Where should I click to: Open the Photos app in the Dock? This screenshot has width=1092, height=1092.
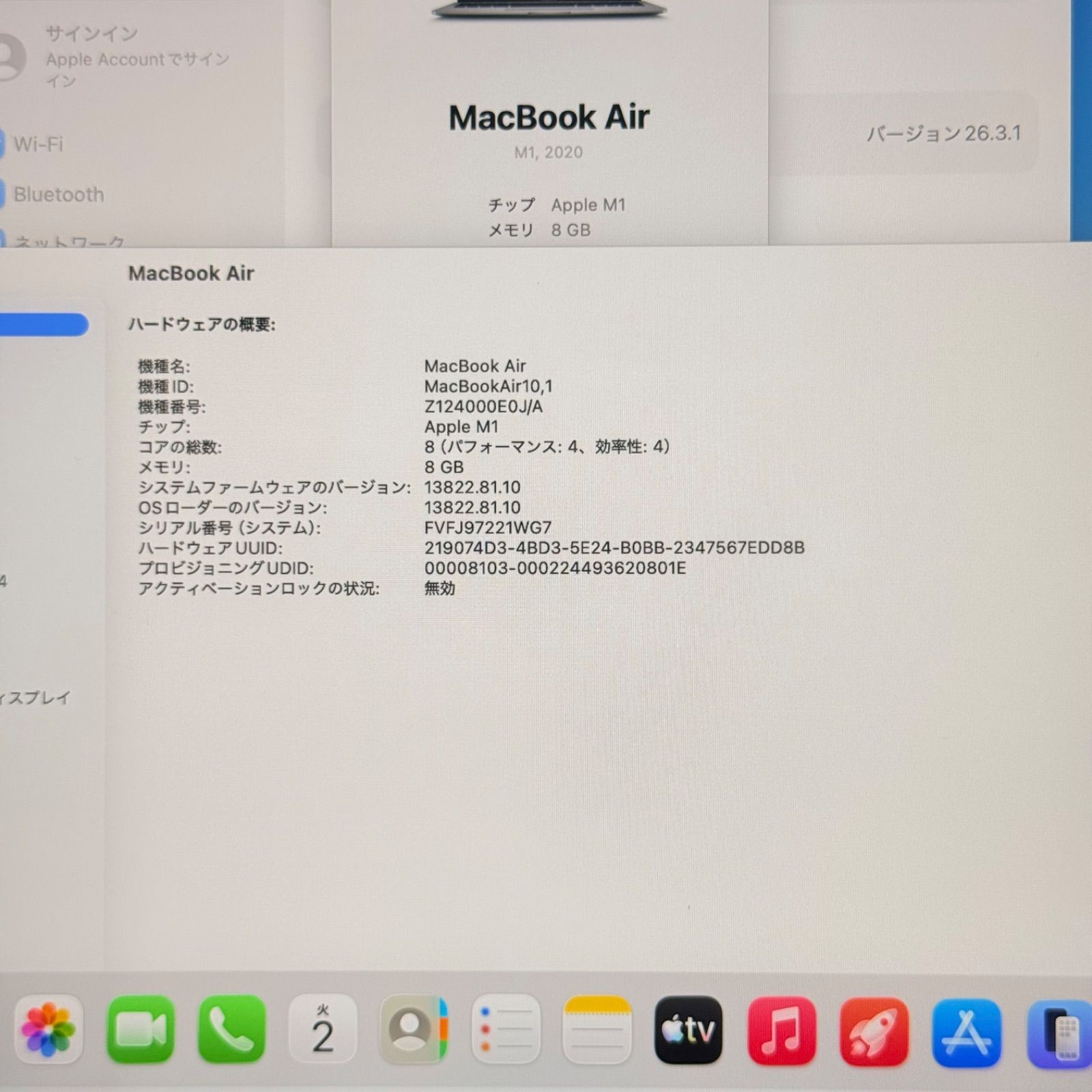point(48,1029)
